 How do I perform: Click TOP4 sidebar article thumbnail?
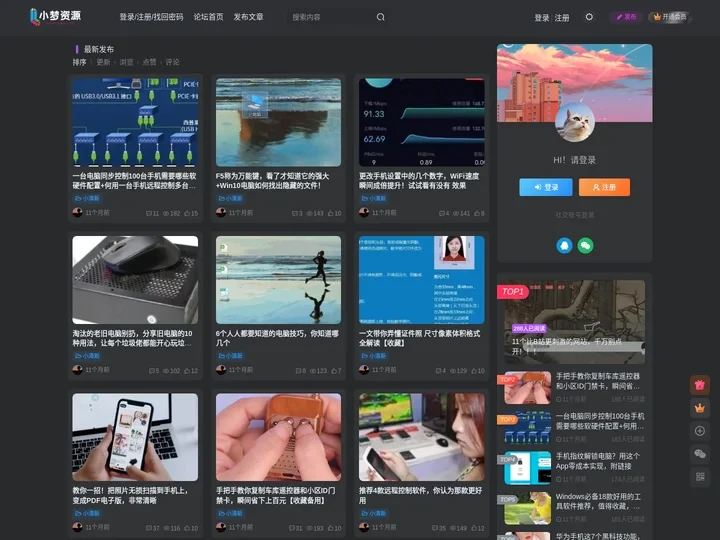point(528,468)
